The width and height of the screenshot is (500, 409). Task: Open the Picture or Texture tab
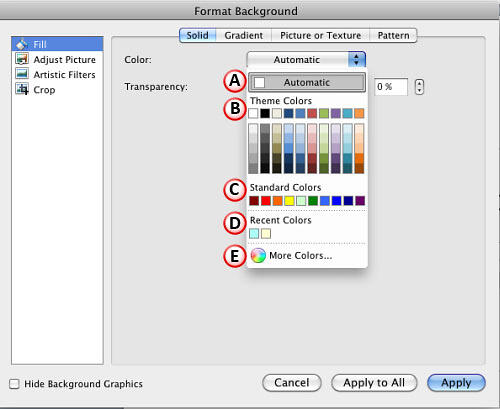tap(320, 35)
